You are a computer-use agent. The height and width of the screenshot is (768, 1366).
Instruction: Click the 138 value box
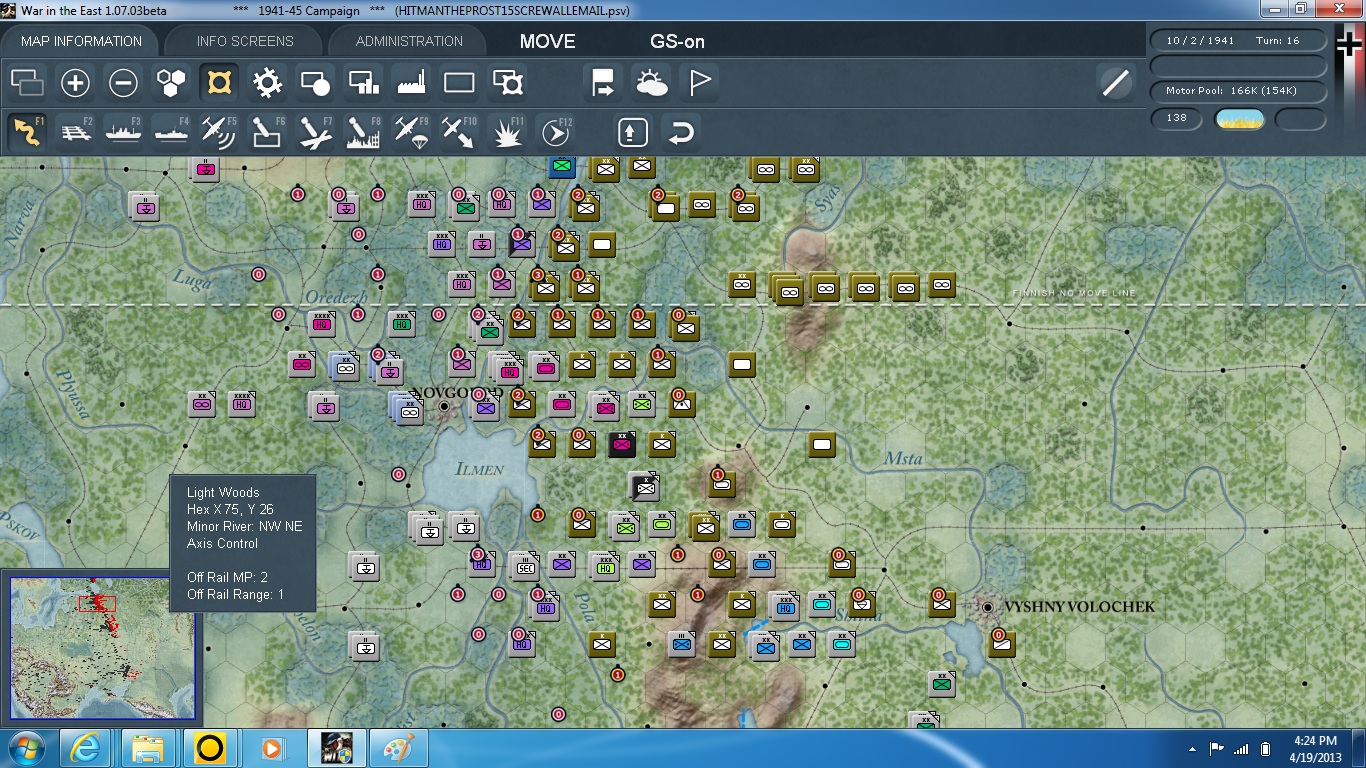point(1177,118)
